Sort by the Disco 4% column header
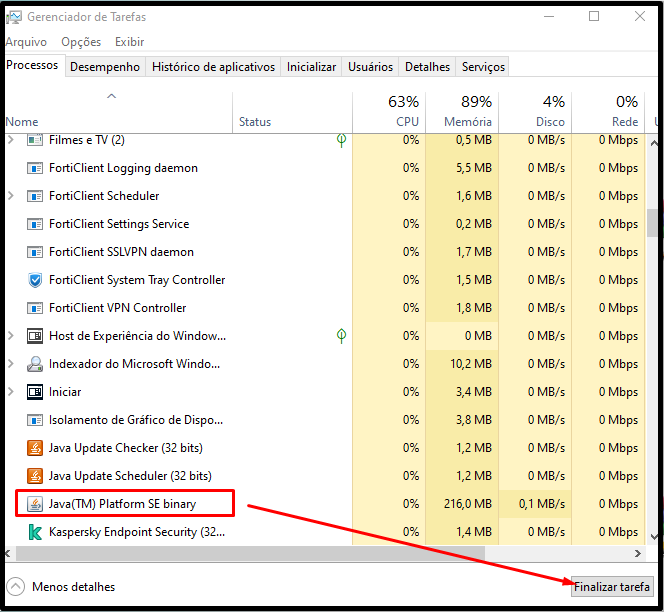Screen dimensions: 664x612 pyautogui.click(x=535, y=112)
